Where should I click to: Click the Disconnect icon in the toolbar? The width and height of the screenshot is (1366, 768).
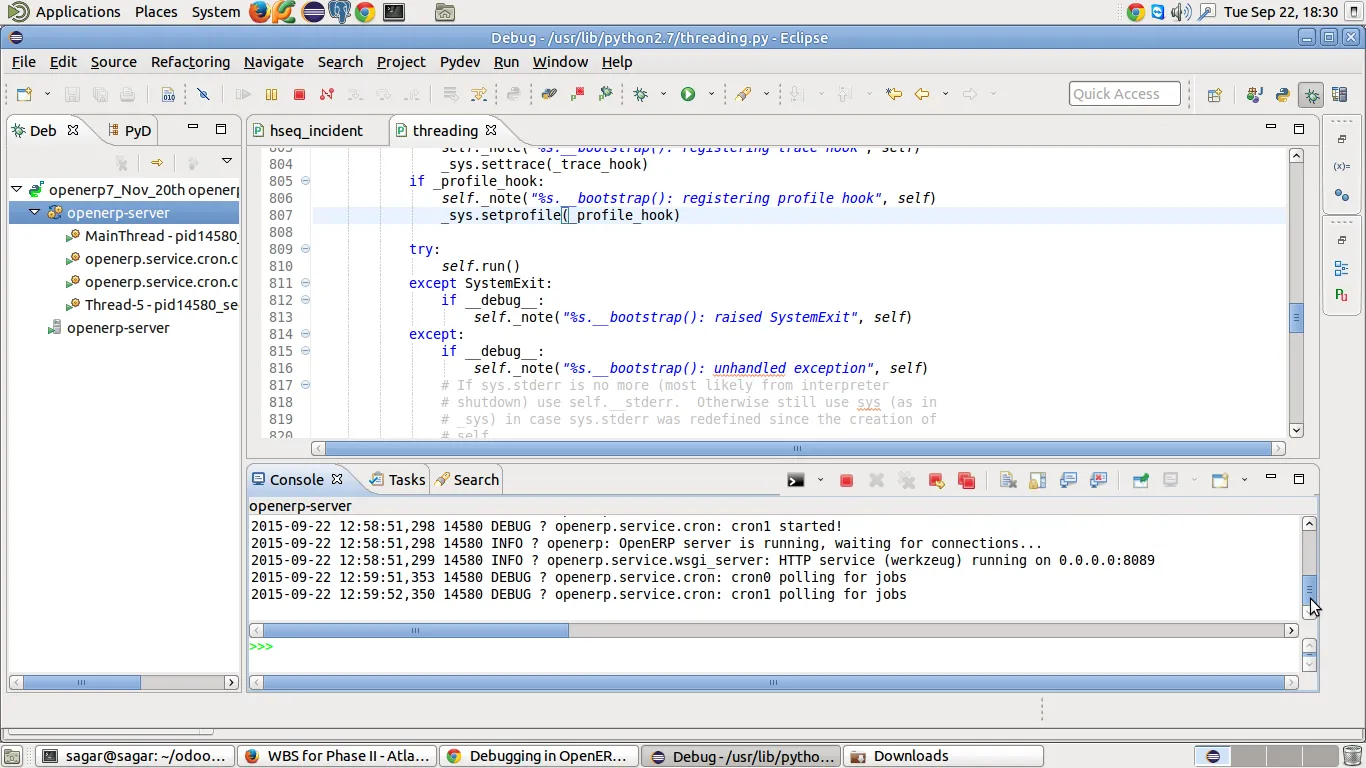pos(326,94)
